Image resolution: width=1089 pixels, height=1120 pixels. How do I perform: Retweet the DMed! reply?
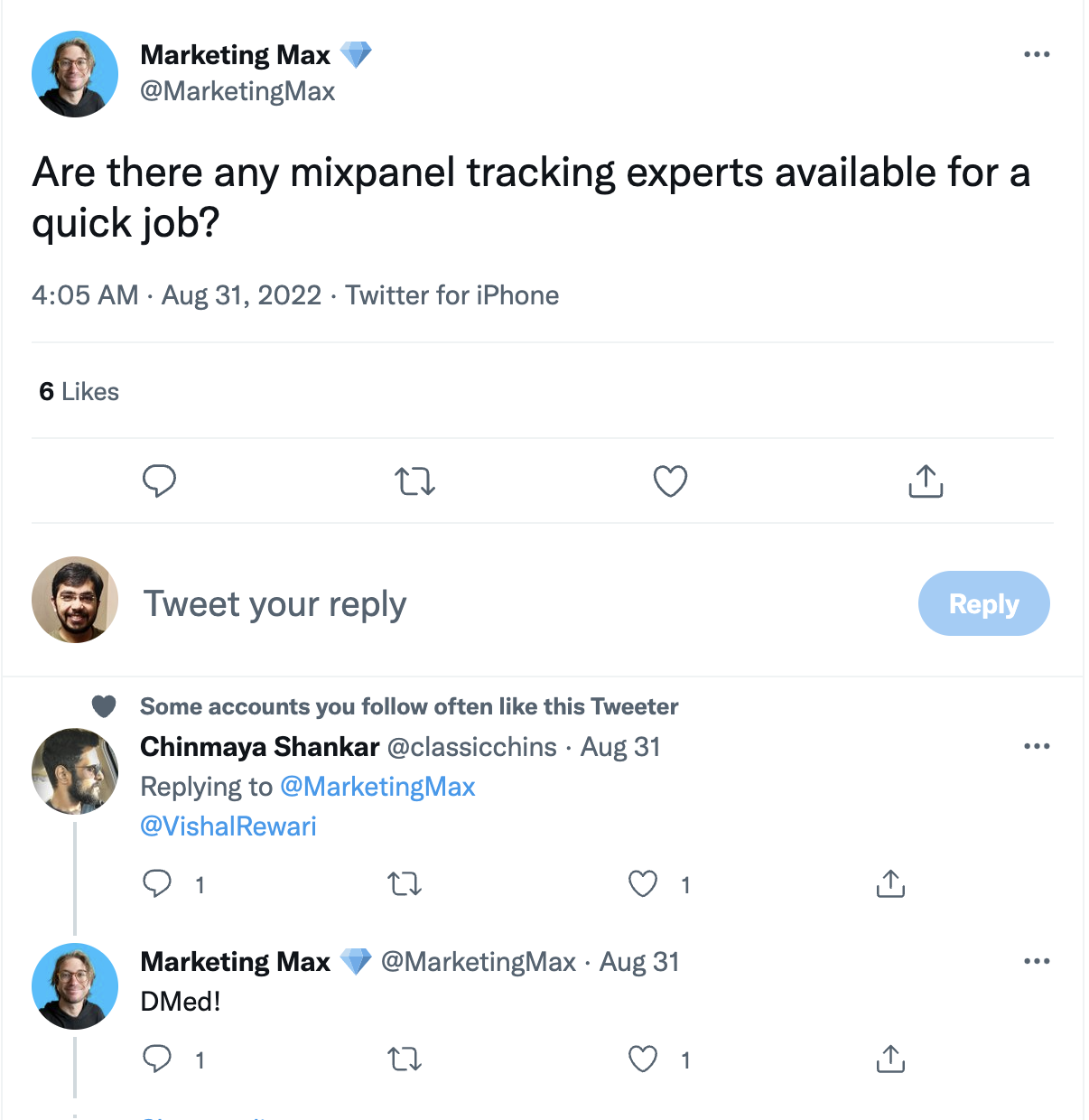click(405, 1059)
